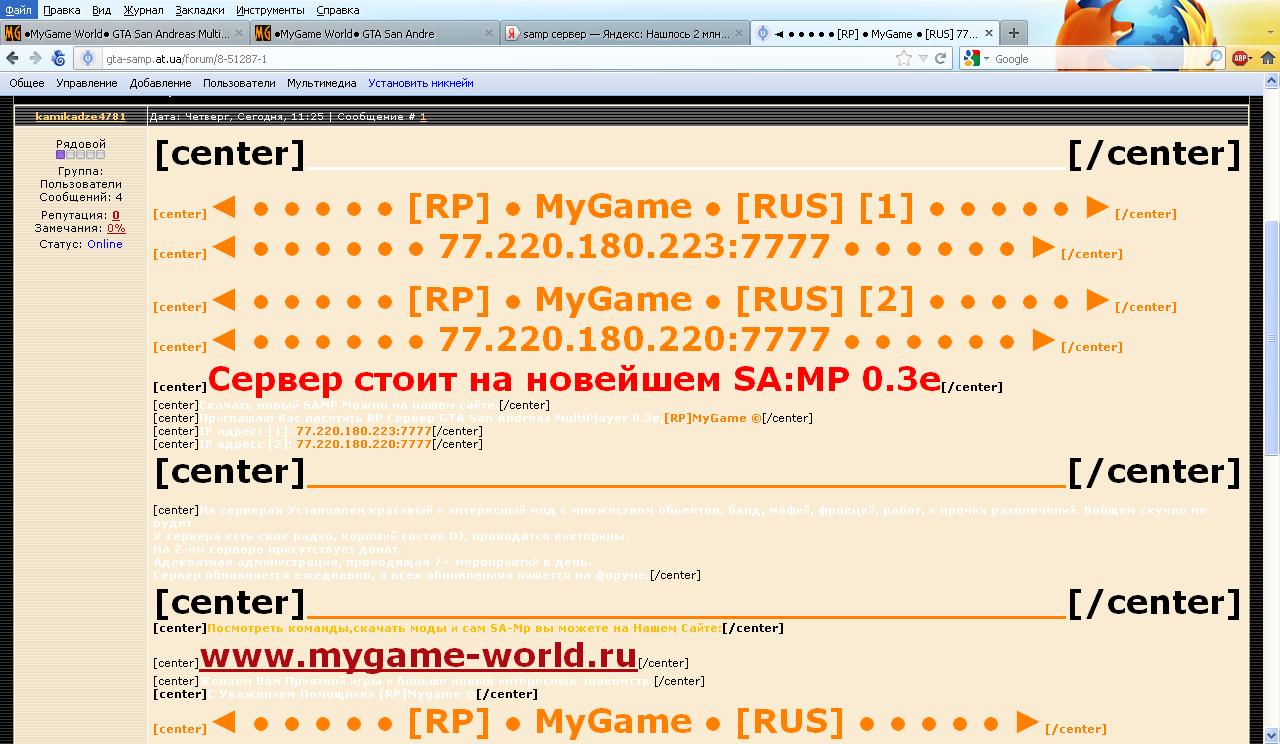Image resolution: width=1280 pixels, height=744 pixels.
Task: Click the site identity icon in address bar
Action: pos(88,59)
